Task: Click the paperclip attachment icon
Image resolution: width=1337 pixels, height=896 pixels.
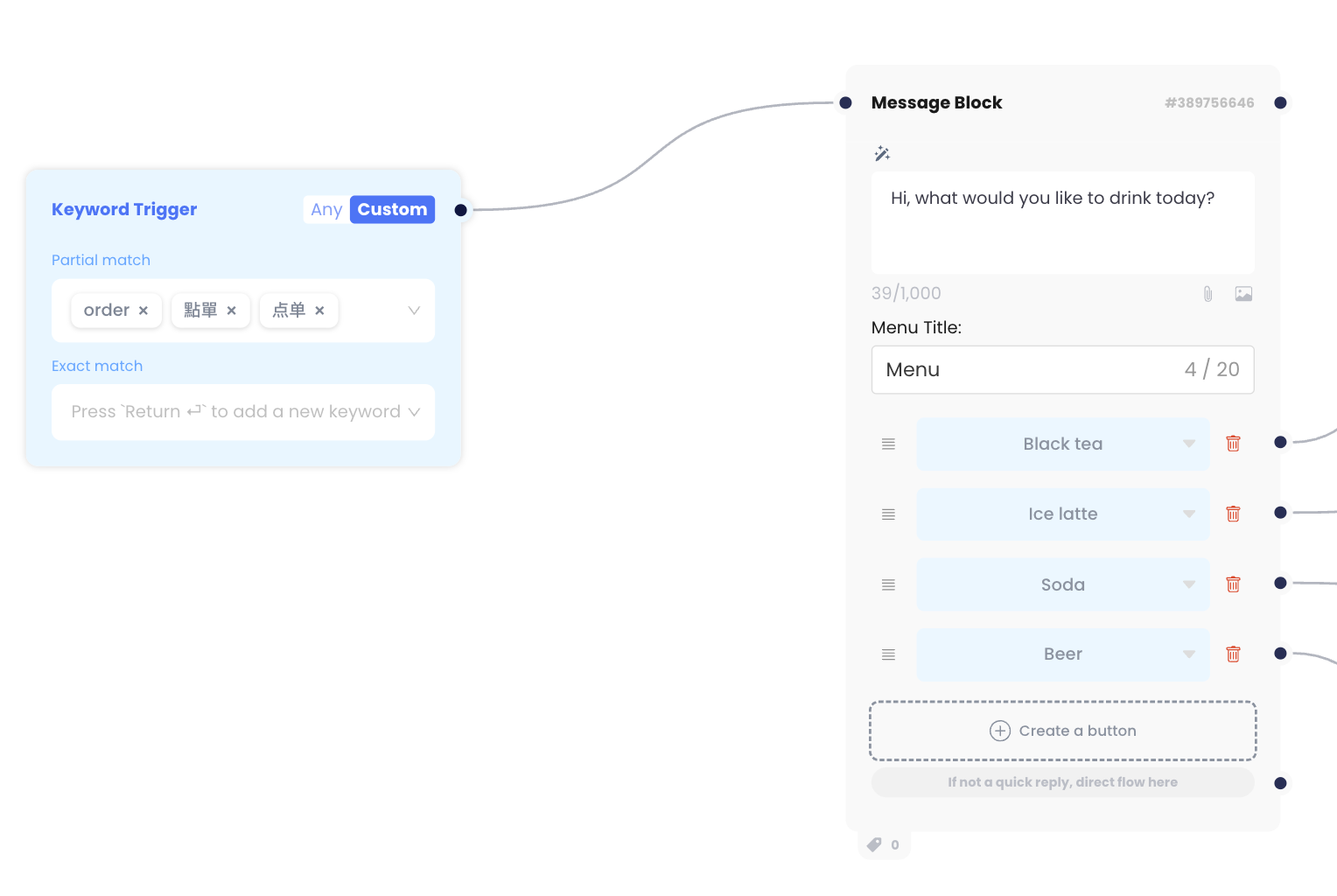Action: point(1207,294)
